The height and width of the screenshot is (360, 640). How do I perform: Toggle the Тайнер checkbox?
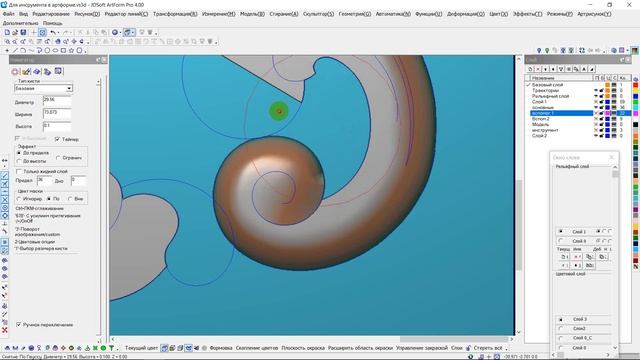pyautogui.click(x=57, y=139)
